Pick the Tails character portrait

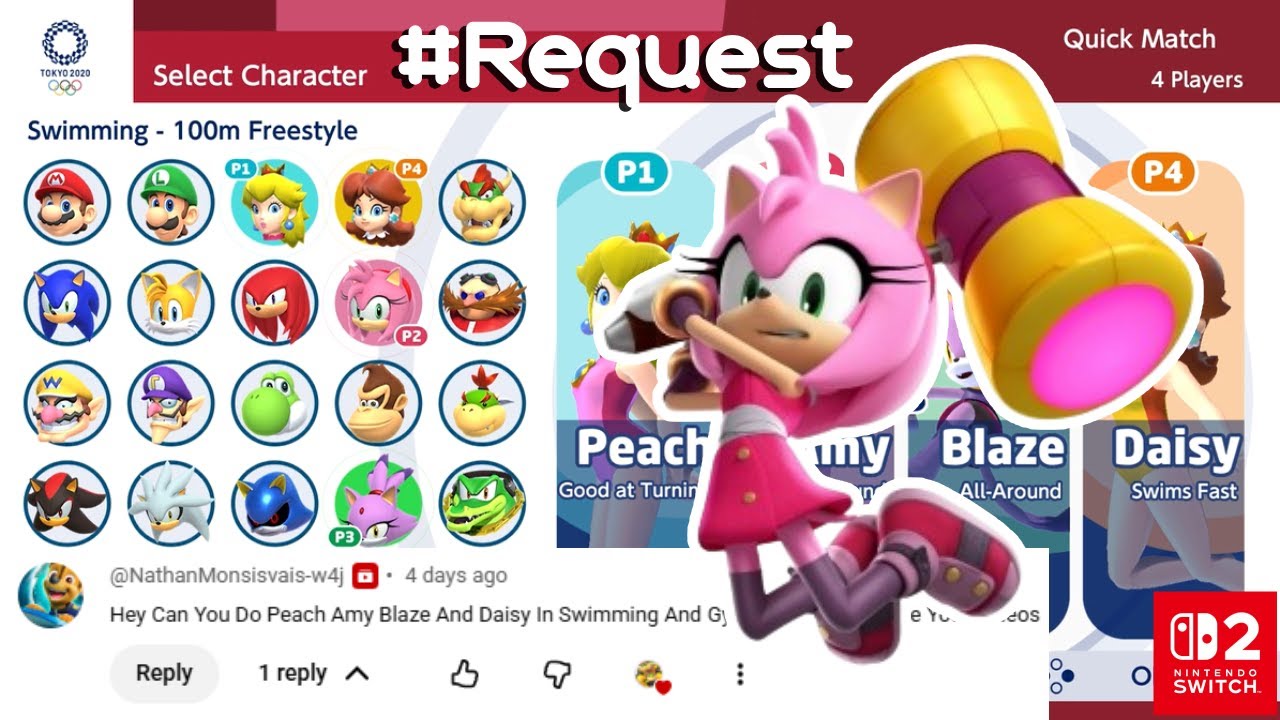point(171,302)
